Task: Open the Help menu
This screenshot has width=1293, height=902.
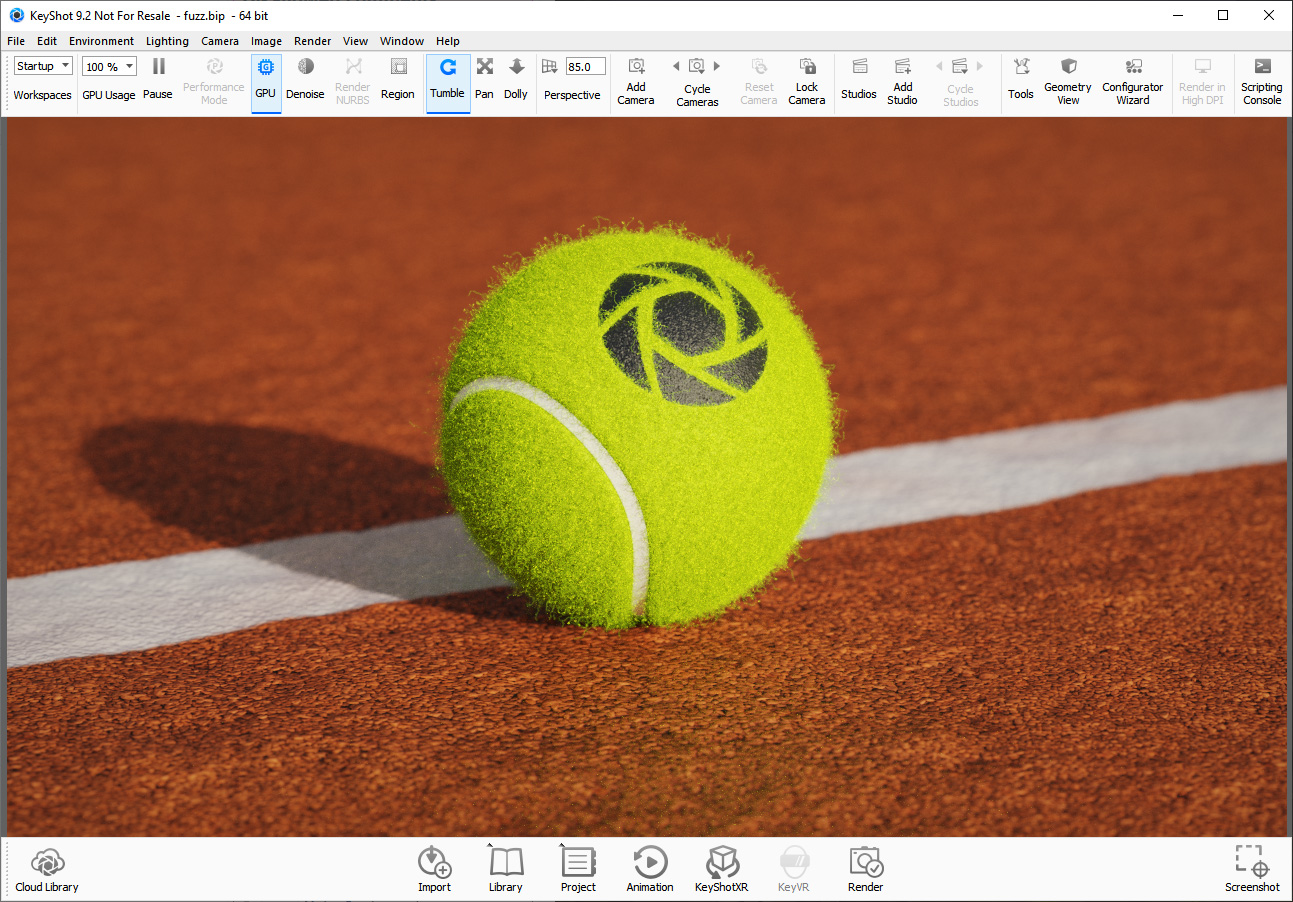Action: click(448, 41)
